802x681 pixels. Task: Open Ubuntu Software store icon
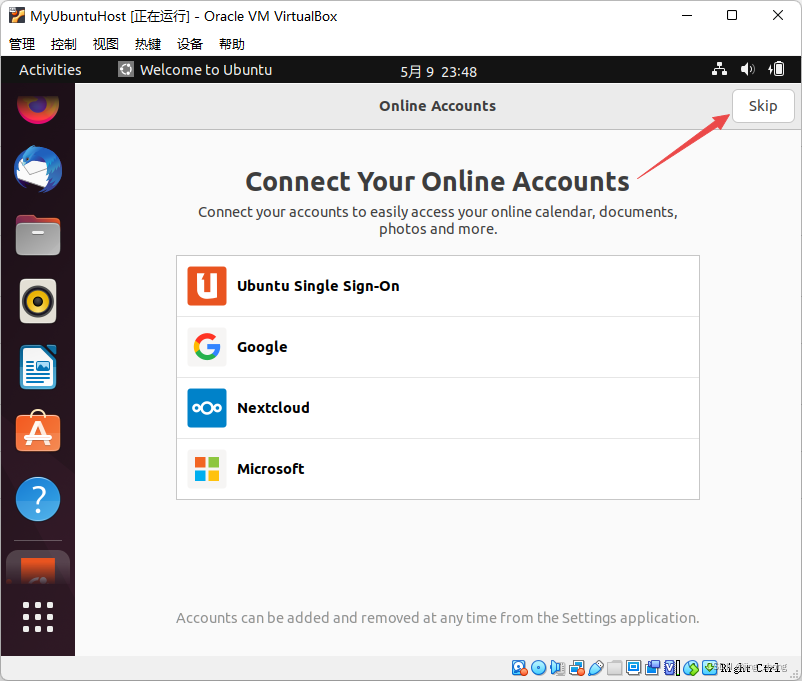click(38, 431)
